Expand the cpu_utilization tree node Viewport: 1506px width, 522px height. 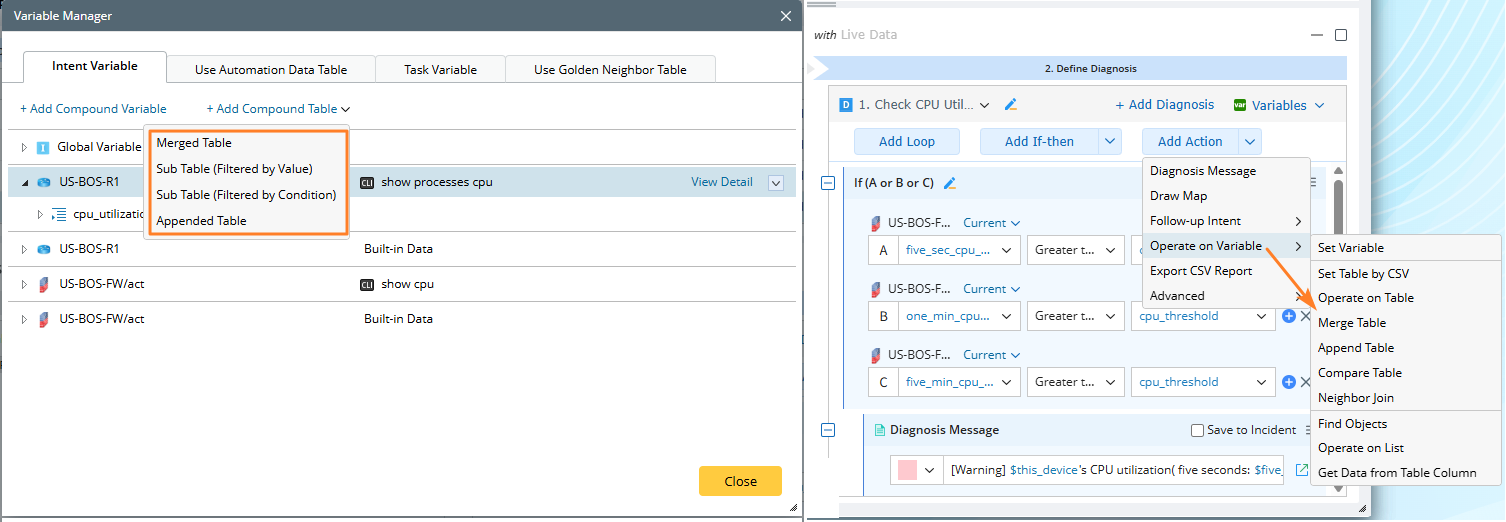41,214
